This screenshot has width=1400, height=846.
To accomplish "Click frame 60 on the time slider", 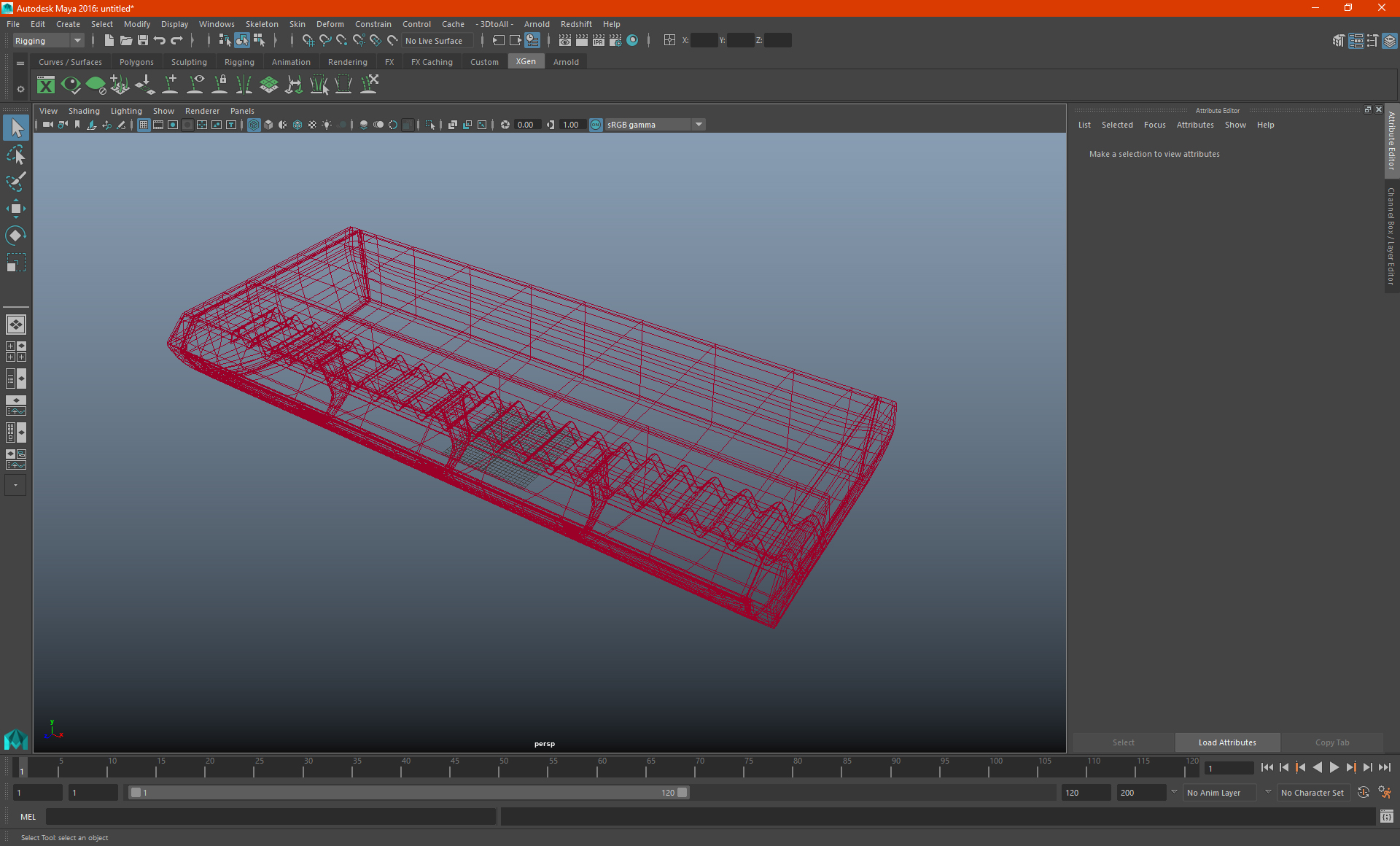I will pyautogui.click(x=602, y=767).
